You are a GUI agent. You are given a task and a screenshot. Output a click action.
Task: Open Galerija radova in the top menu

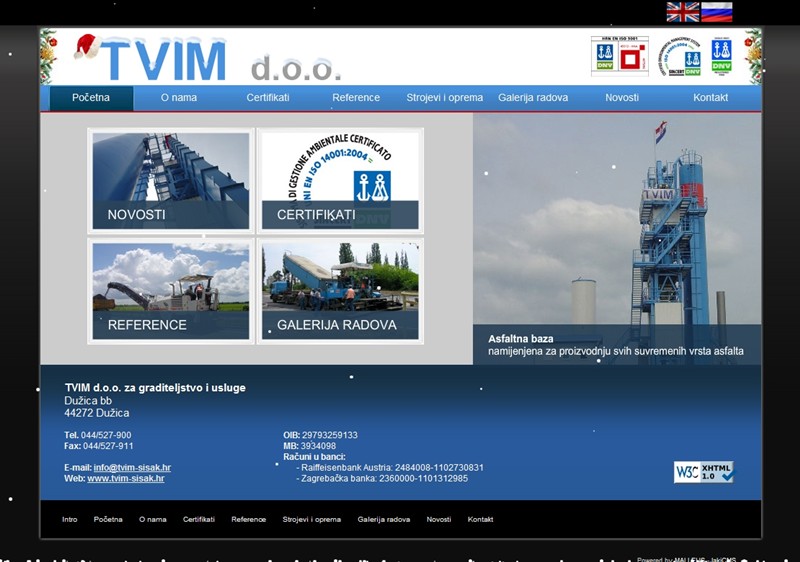(533, 97)
